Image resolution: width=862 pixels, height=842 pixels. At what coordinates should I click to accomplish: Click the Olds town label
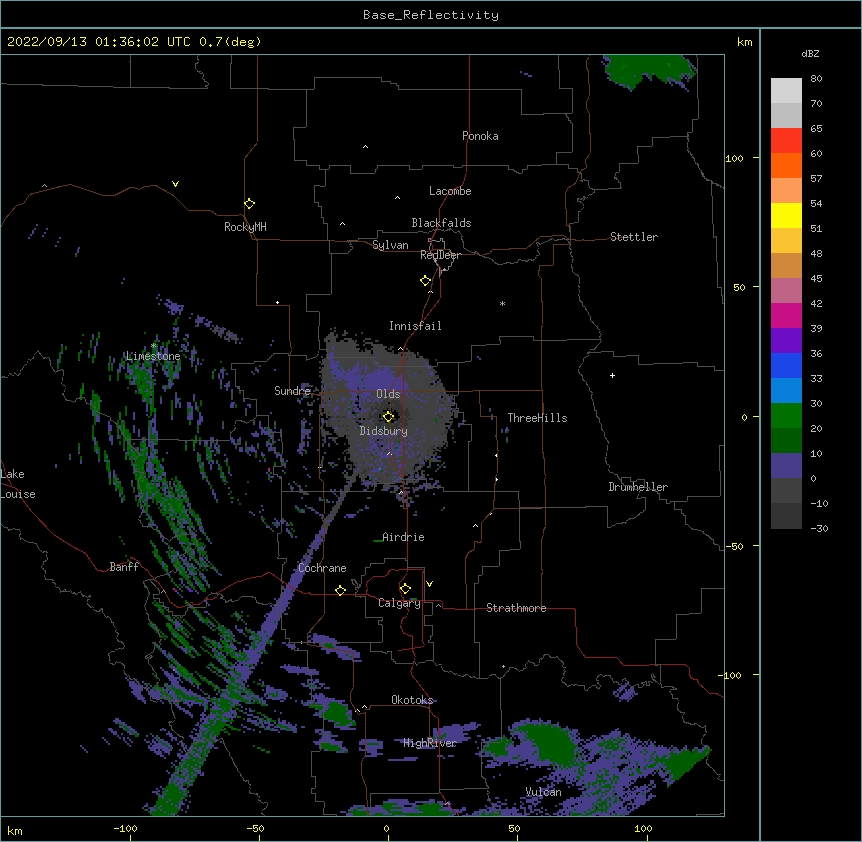point(388,394)
